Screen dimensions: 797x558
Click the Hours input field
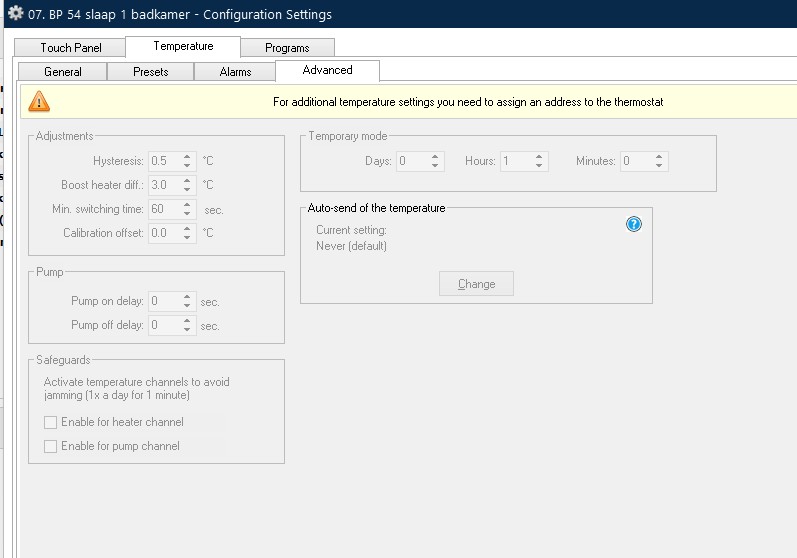515,161
